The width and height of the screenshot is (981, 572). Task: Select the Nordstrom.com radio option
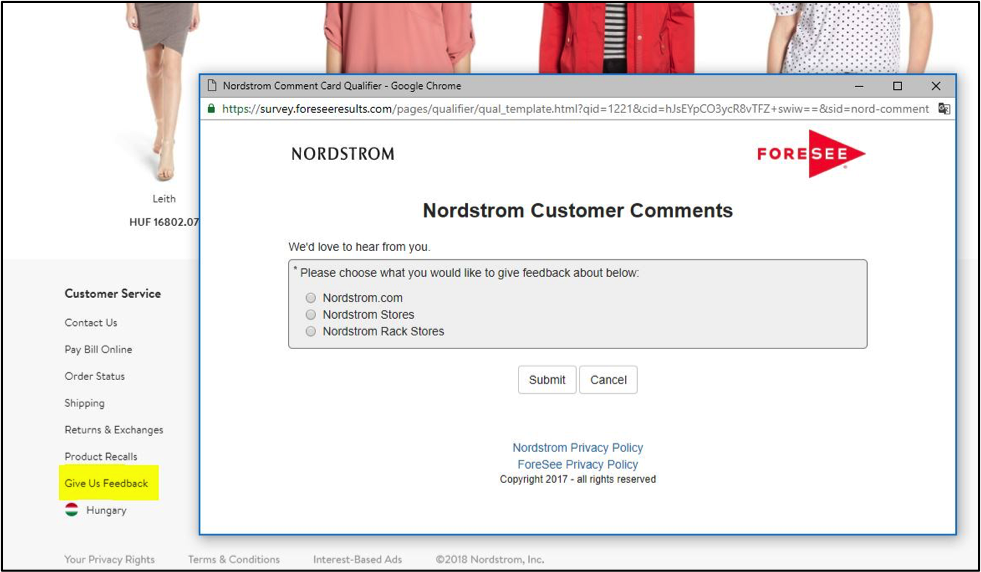[x=311, y=298]
